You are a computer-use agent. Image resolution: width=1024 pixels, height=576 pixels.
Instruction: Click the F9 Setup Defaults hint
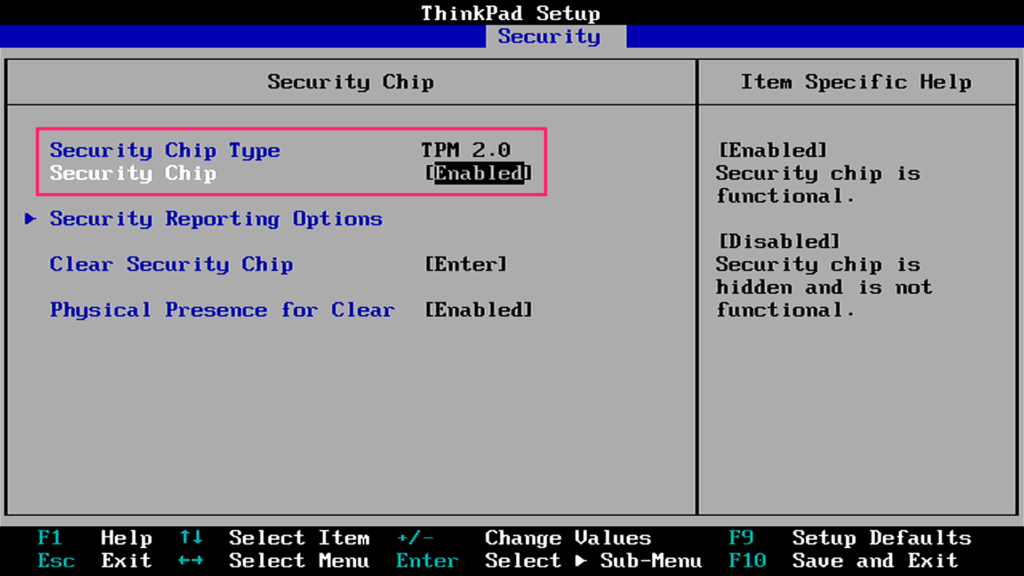point(850,538)
